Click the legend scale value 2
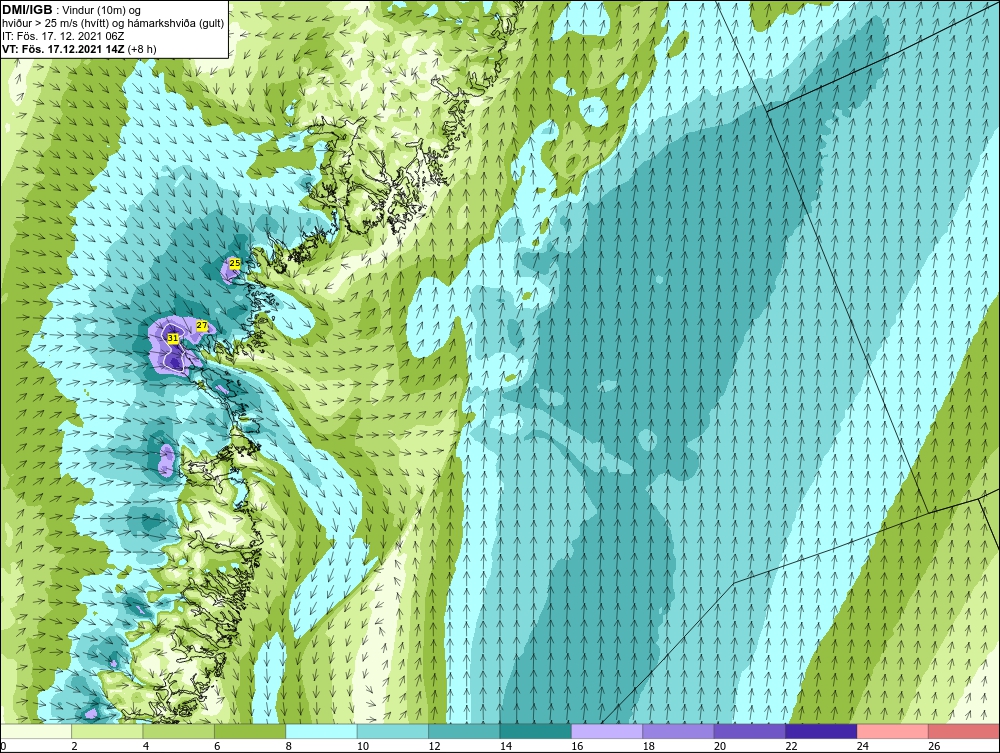The image size is (1000, 753). (75, 746)
